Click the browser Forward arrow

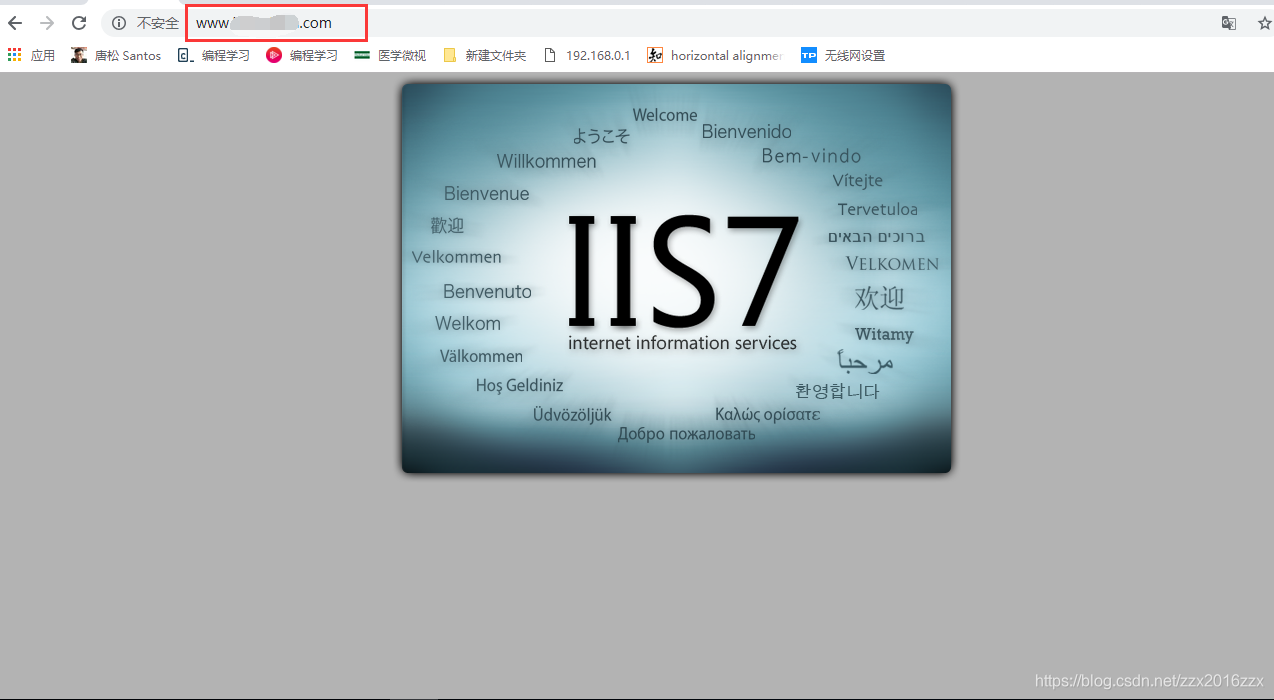(47, 23)
